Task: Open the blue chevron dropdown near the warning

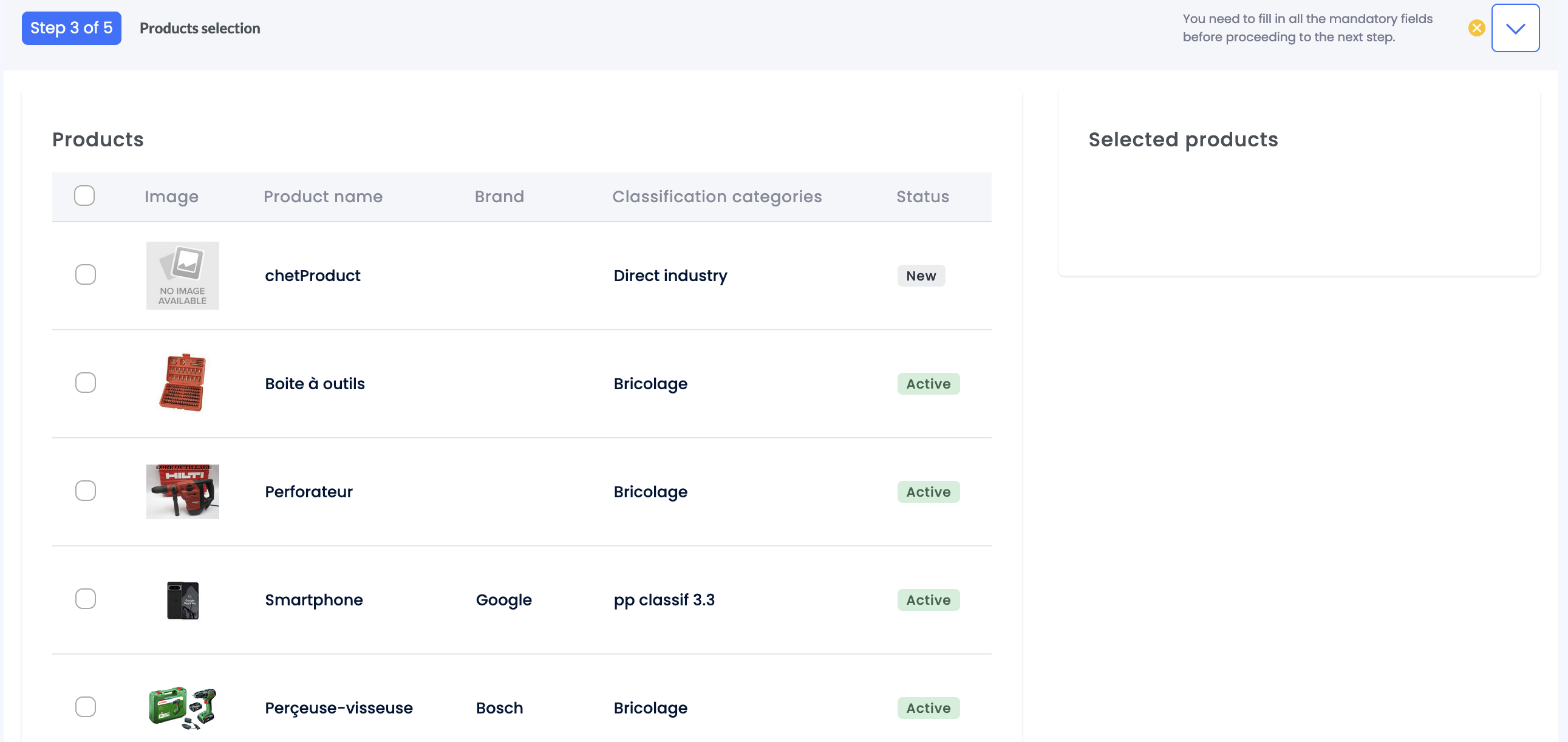Action: point(1516,27)
